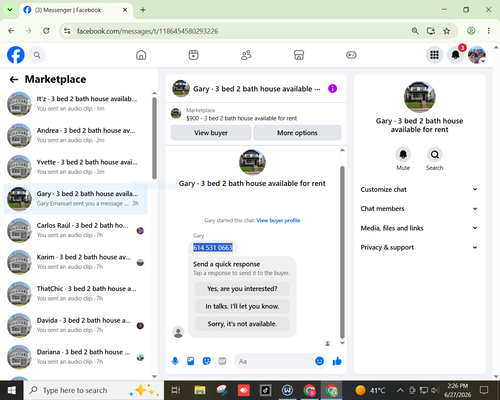
Task: Expand the Chat members section
Action: coord(419,209)
